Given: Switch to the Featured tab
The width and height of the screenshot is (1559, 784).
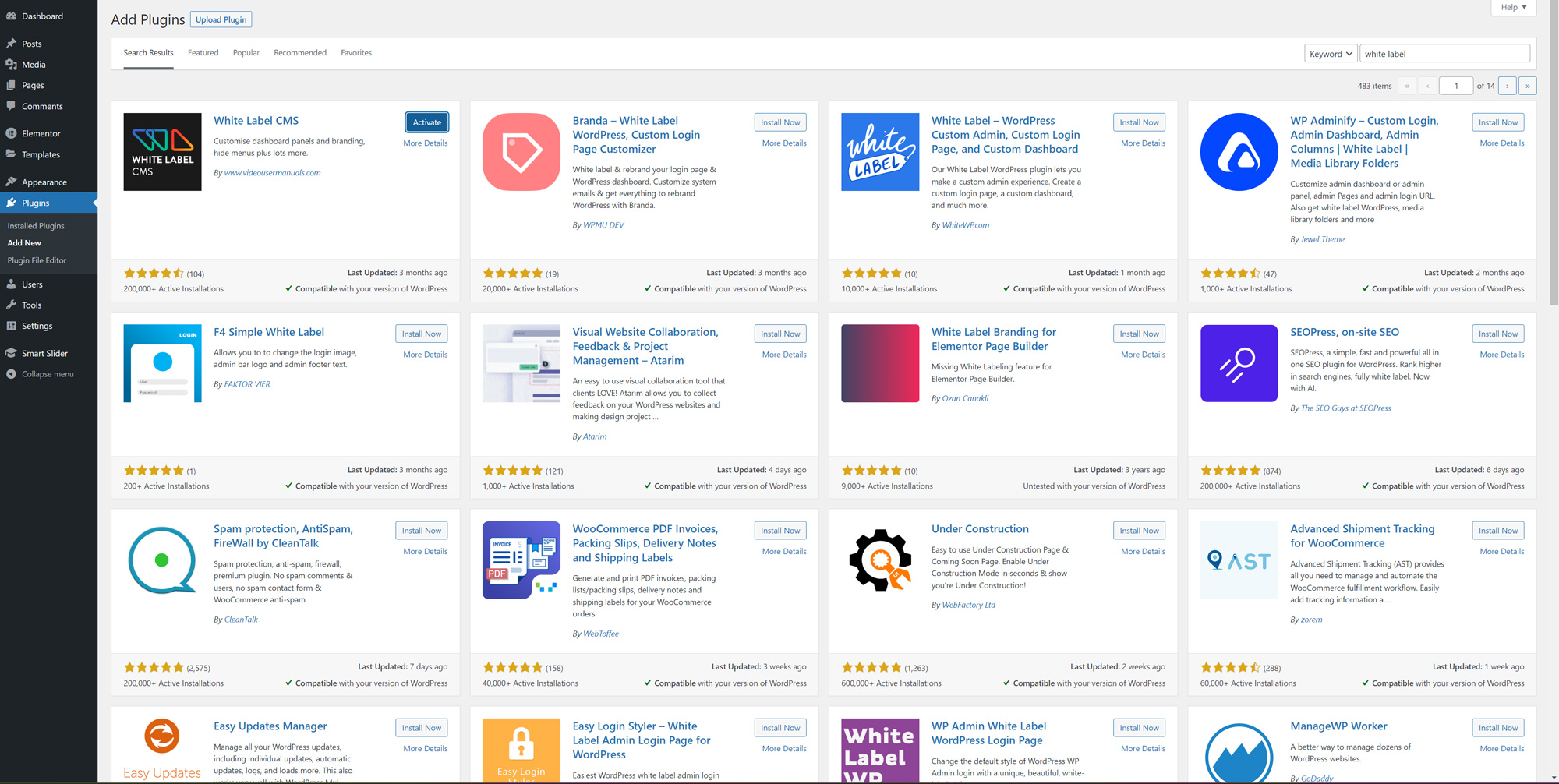Looking at the screenshot, I should click(203, 53).
